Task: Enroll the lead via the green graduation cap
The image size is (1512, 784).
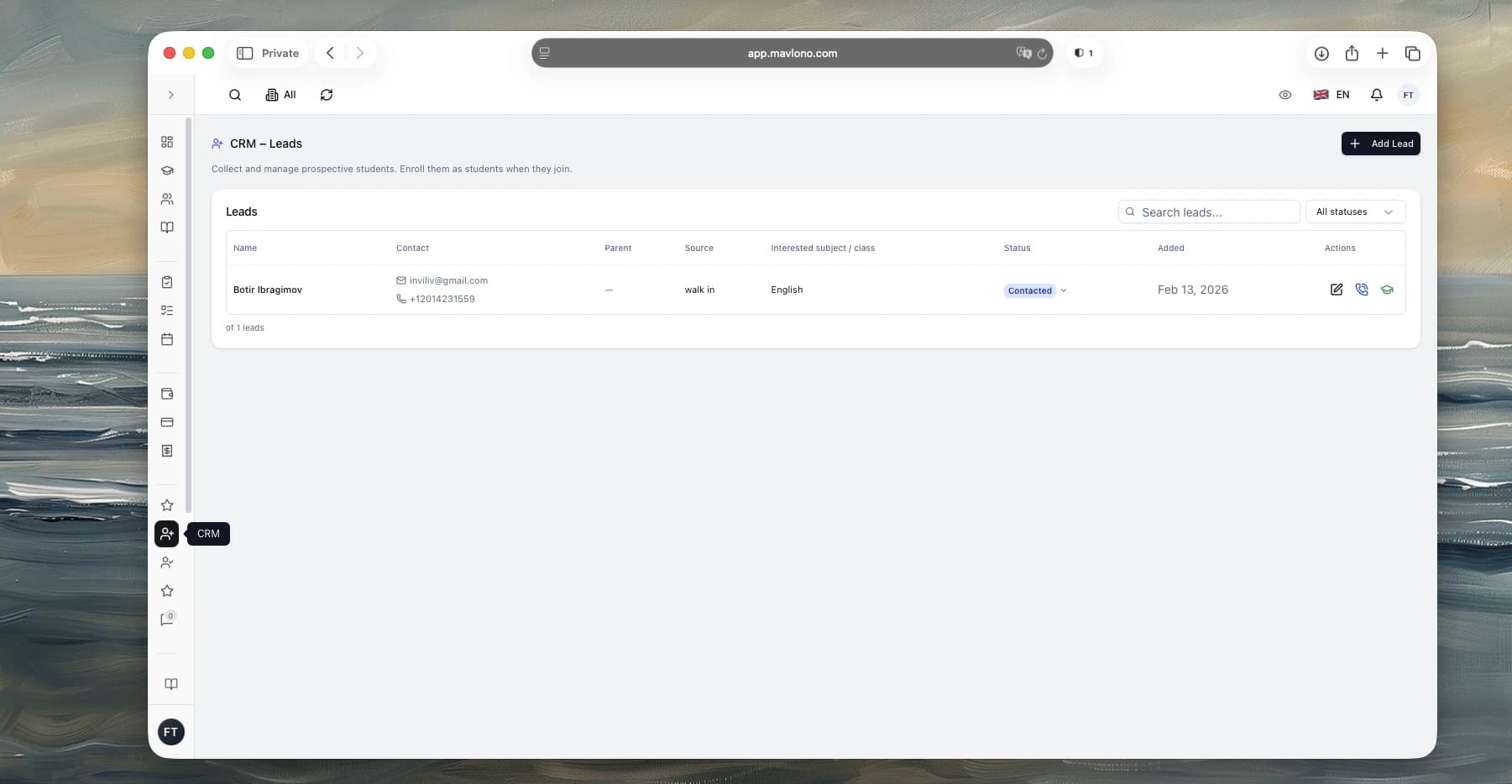Action: pos(1387,290)
